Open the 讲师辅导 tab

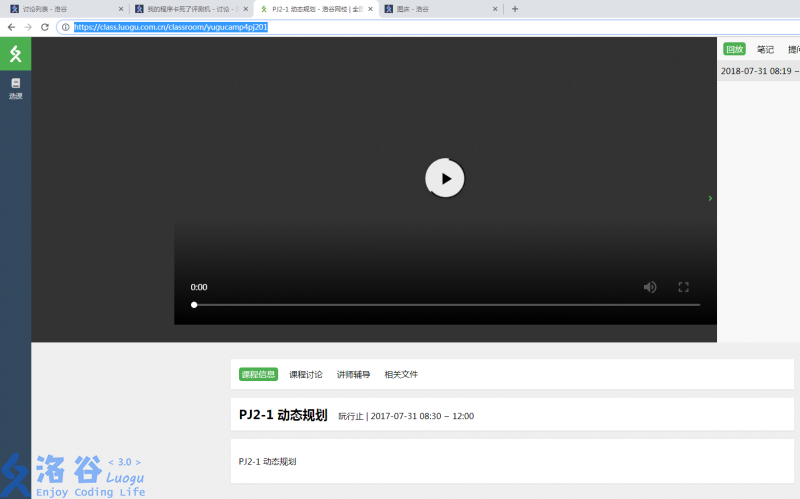[353, 374]
